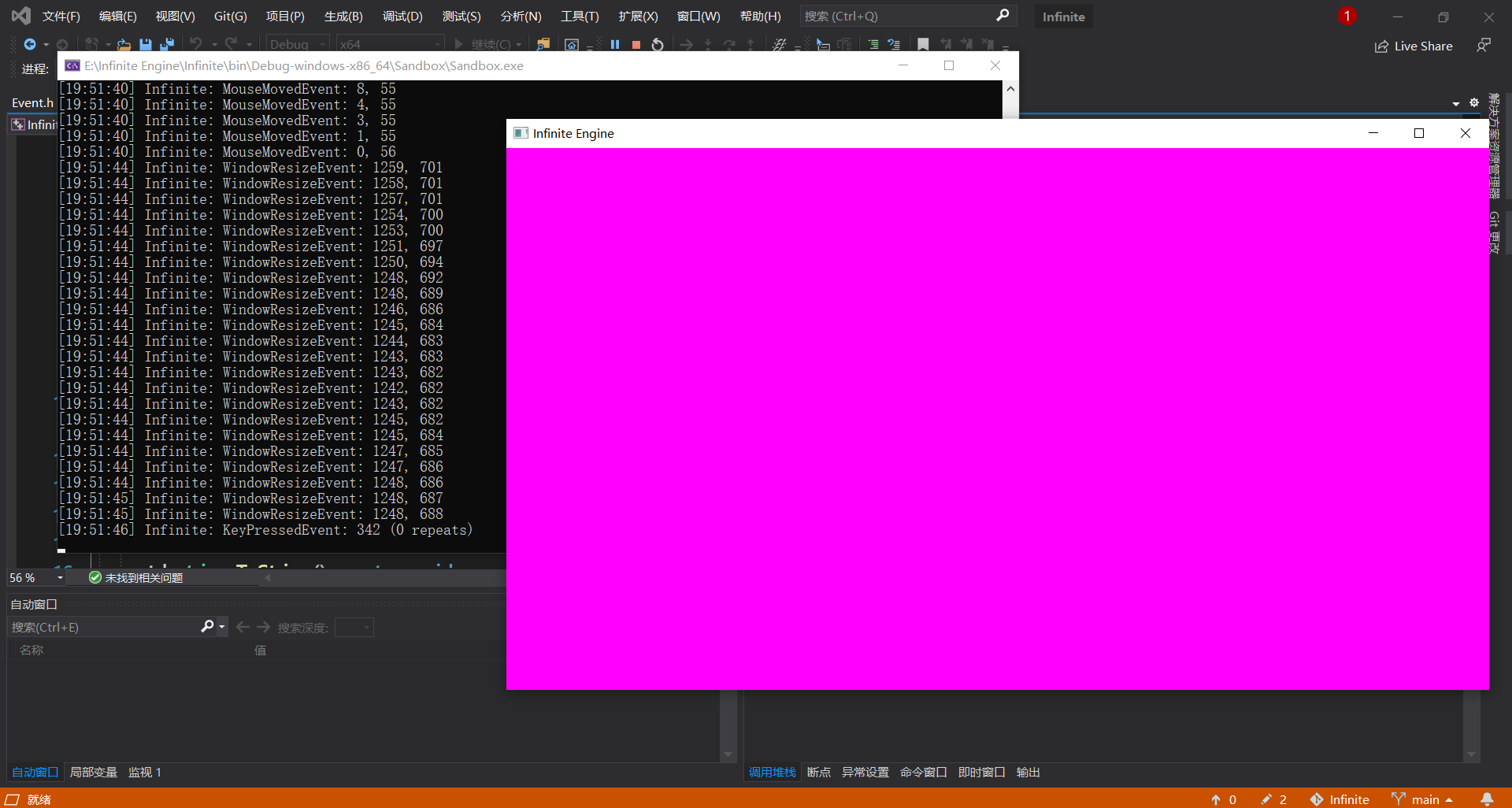
Task: Open the Infinite repository in status bar
Action: [x=1340, y=799]
